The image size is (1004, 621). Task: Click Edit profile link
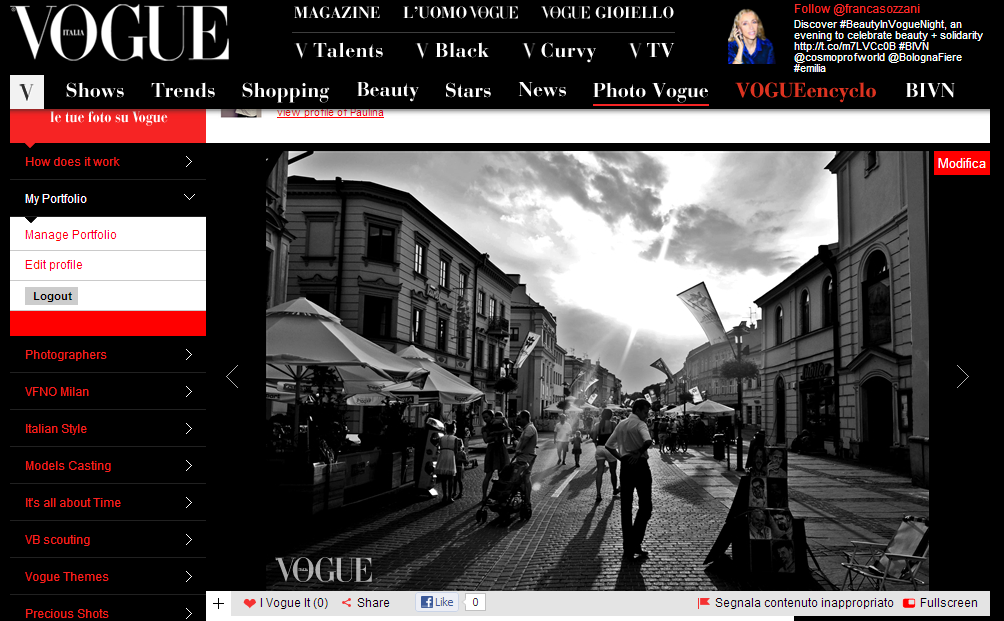[x=53, y=265]
